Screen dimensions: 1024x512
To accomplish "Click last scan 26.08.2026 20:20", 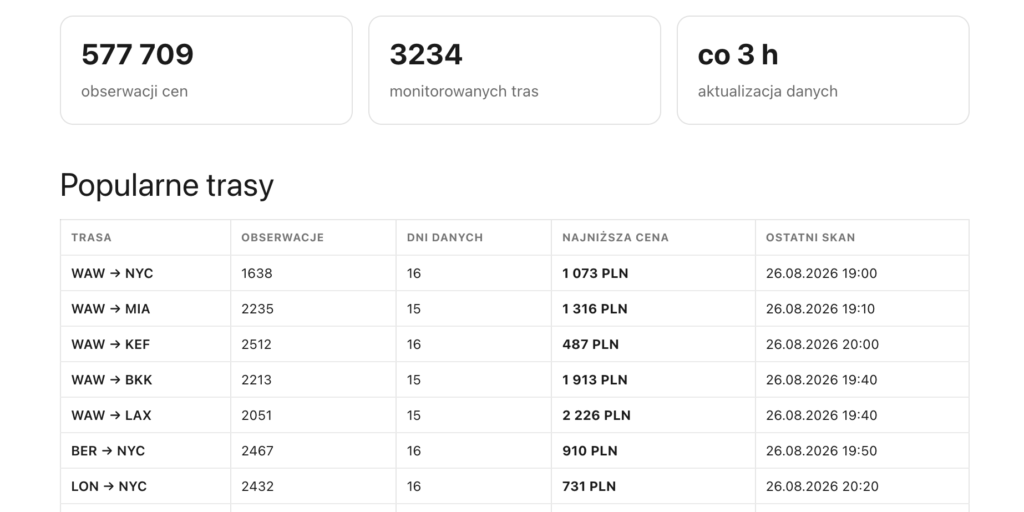I will (822, 487).
